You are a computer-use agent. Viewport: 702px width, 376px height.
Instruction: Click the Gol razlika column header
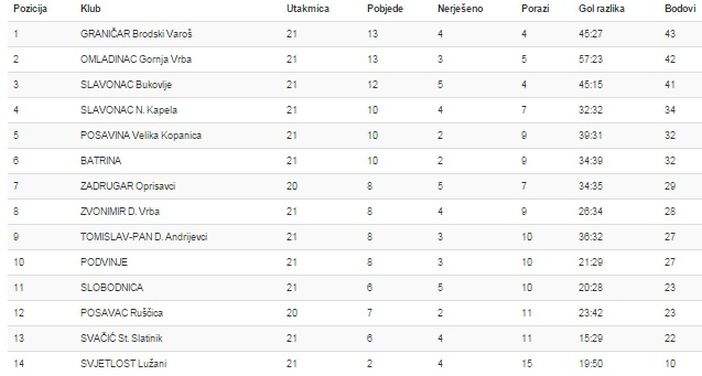(601, 9)
